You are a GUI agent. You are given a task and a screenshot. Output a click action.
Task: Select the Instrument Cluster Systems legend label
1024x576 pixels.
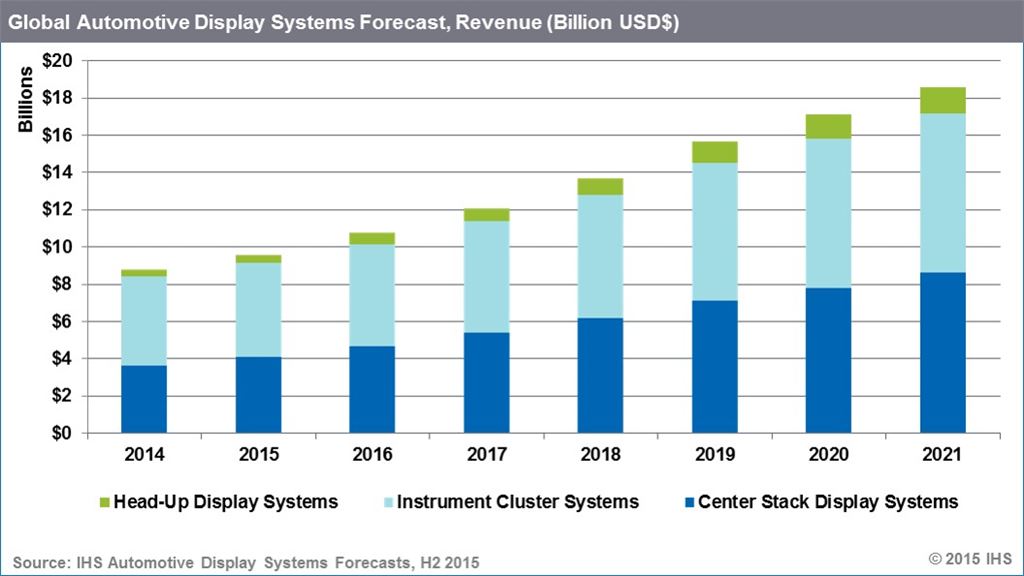pos(517,502)
